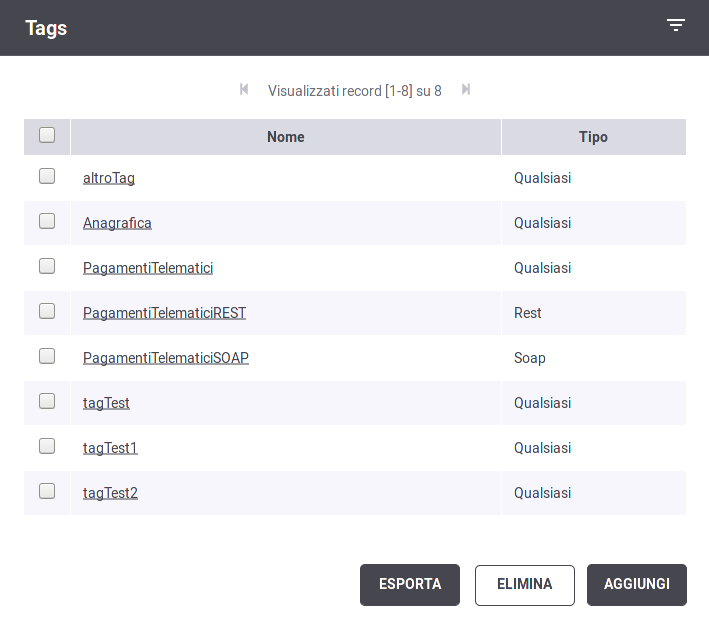Check the box for Anagrafica
This screenshot has height=633, width=709.
(x=47, y=221)
